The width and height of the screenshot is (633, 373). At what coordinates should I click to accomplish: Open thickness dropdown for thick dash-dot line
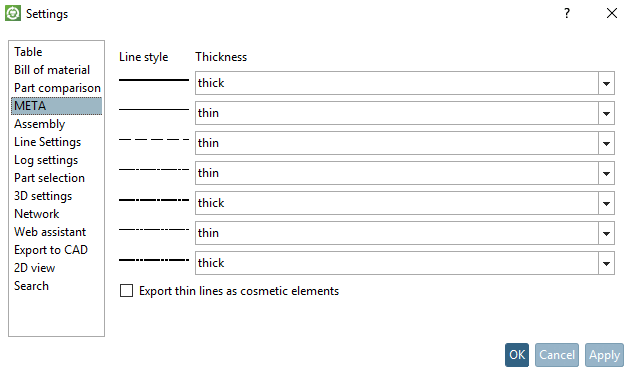pos(606,203)
